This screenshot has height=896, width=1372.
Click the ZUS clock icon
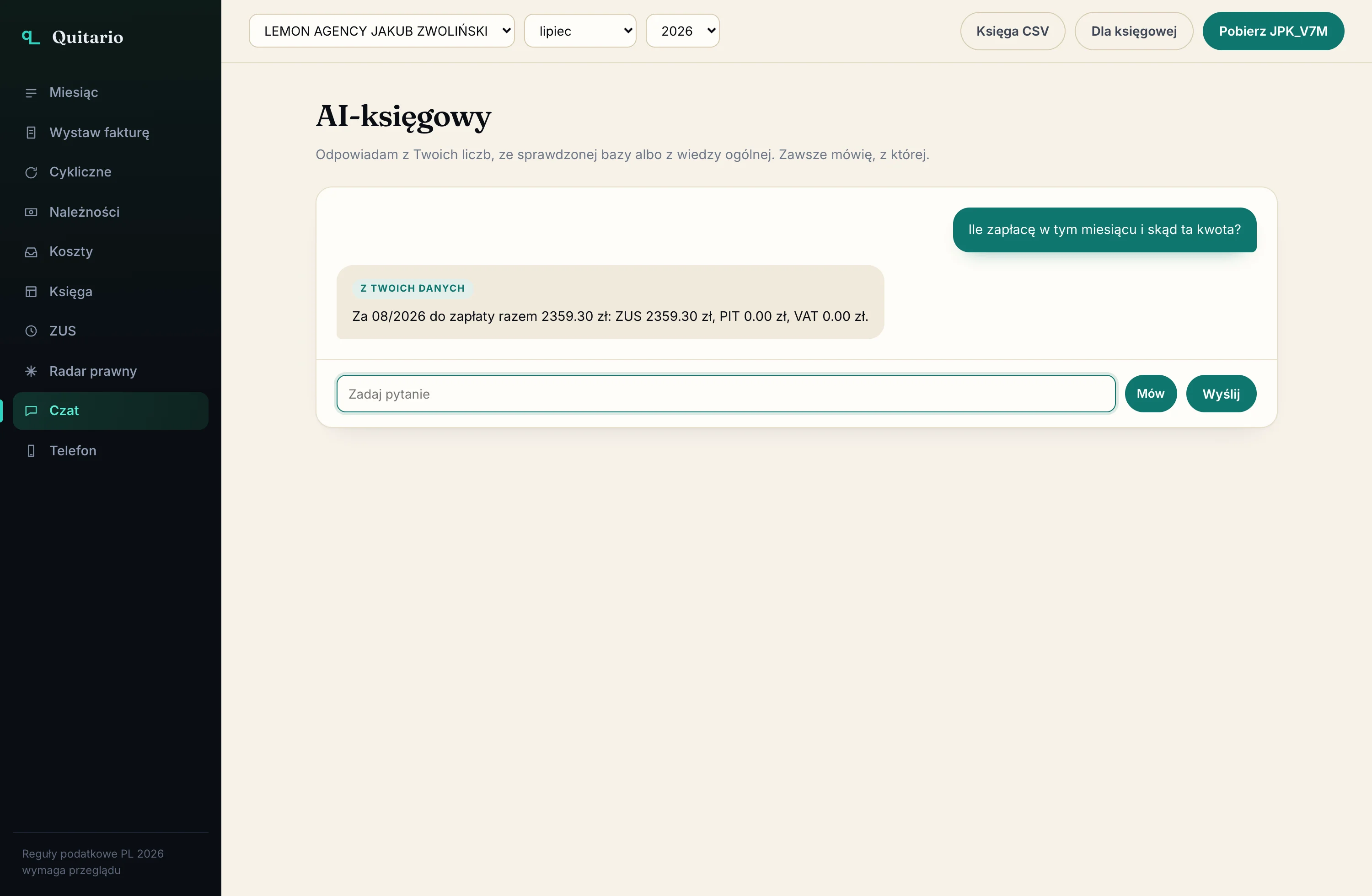point(31,331)
